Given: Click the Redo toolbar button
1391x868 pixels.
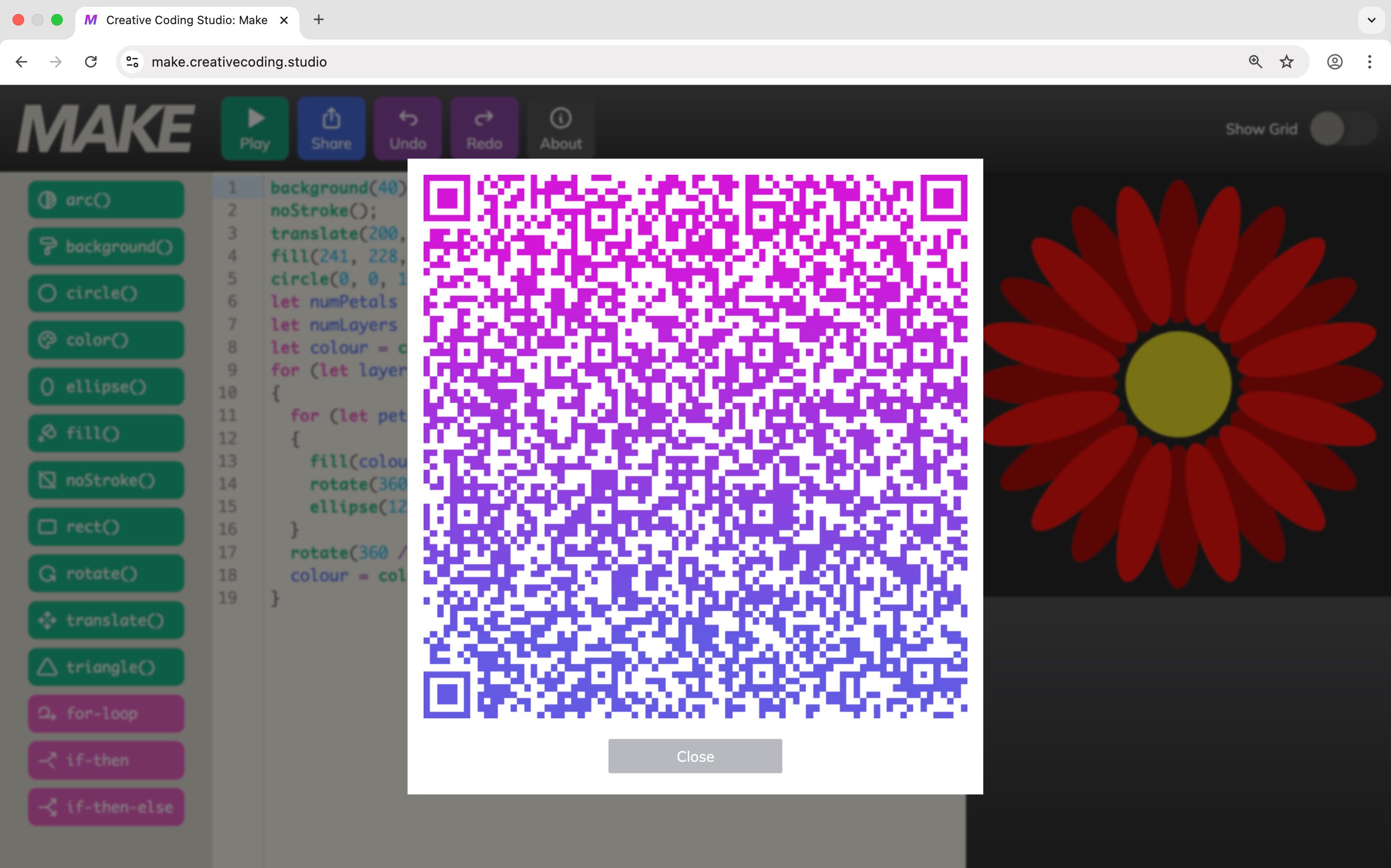Looking at the screenshot, I should point(484,128).
